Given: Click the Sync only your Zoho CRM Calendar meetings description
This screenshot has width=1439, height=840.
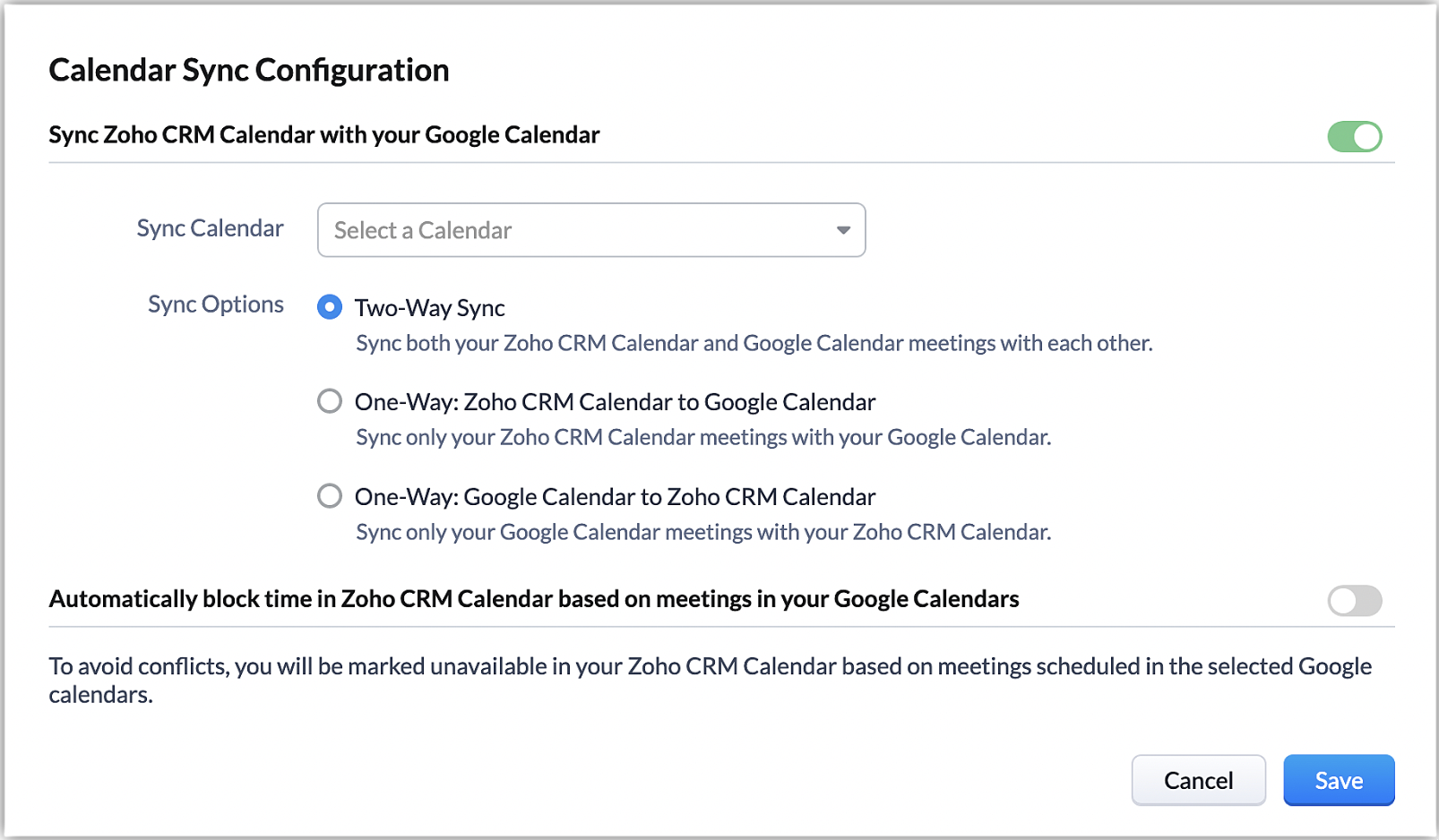Looking at the screenshot, I should [x=703, y=437].
